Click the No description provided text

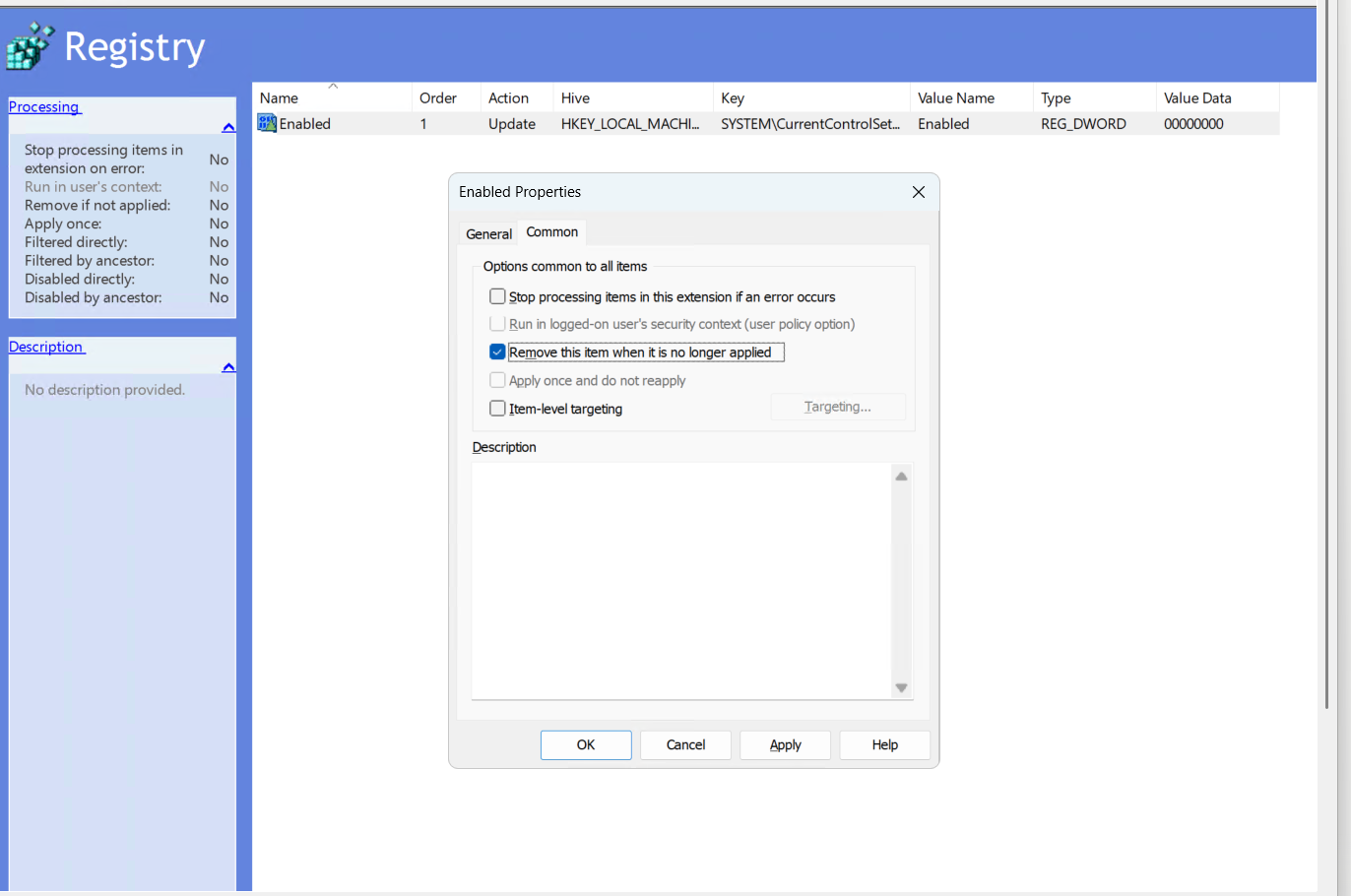(x=104, y=390)
